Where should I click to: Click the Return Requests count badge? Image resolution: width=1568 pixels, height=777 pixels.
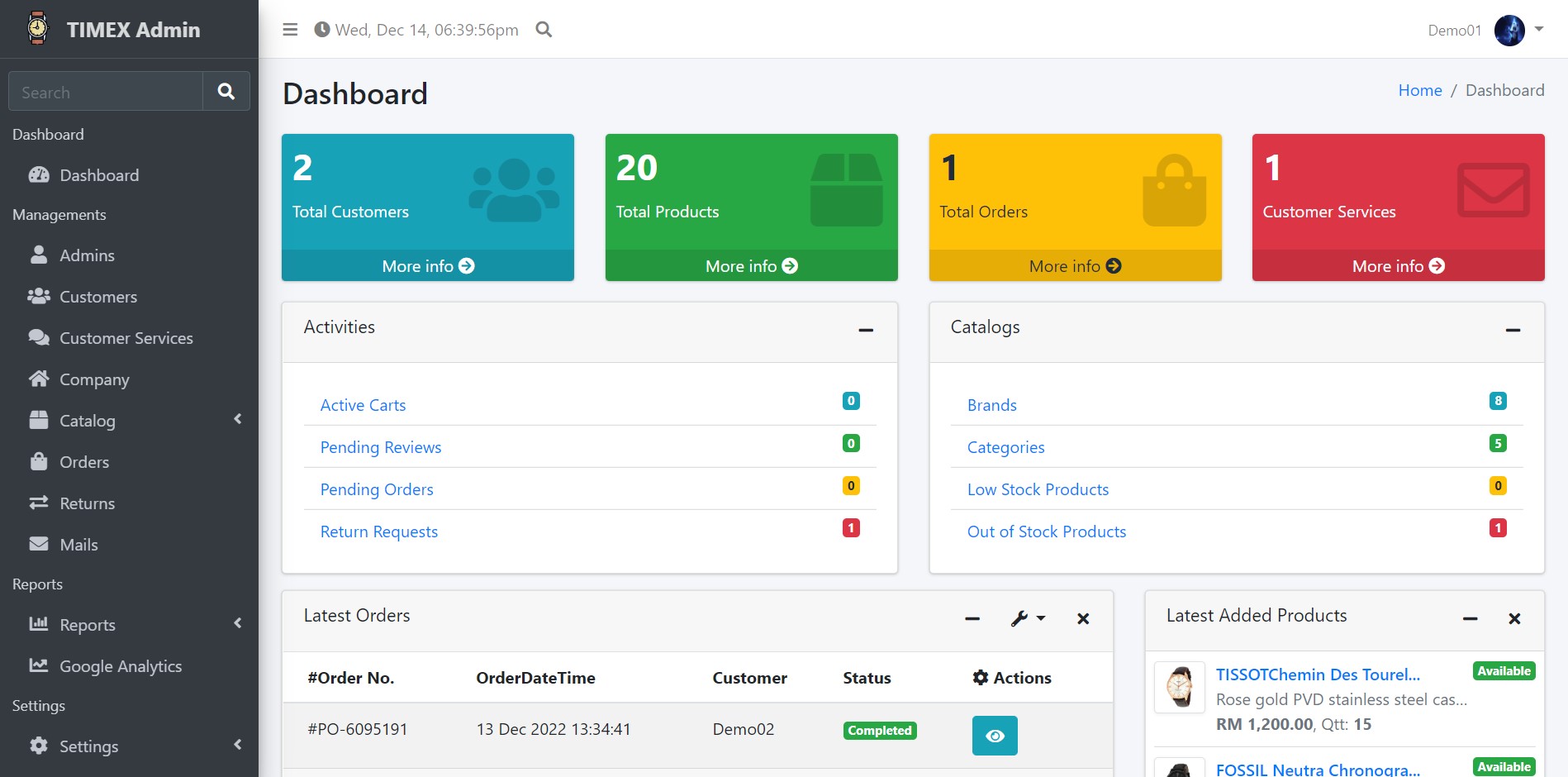851,527
